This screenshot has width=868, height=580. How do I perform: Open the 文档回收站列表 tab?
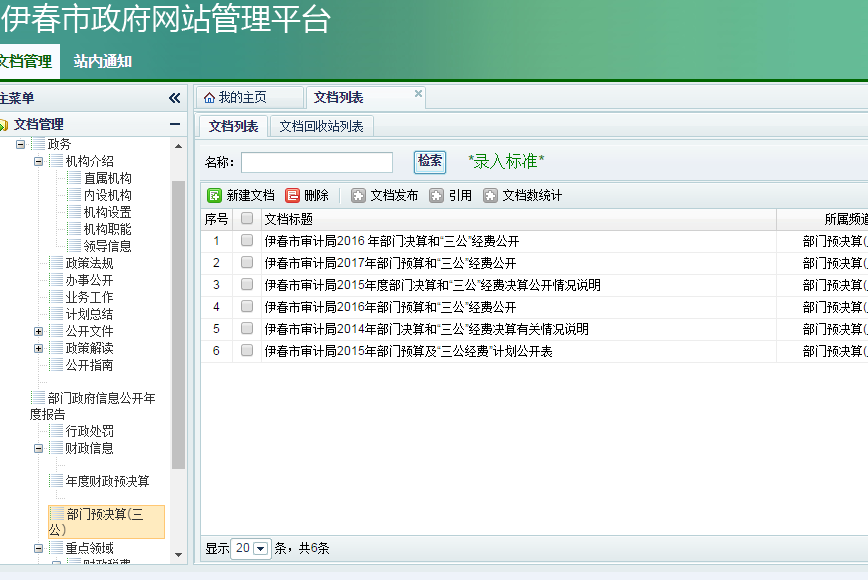[321, 126]
